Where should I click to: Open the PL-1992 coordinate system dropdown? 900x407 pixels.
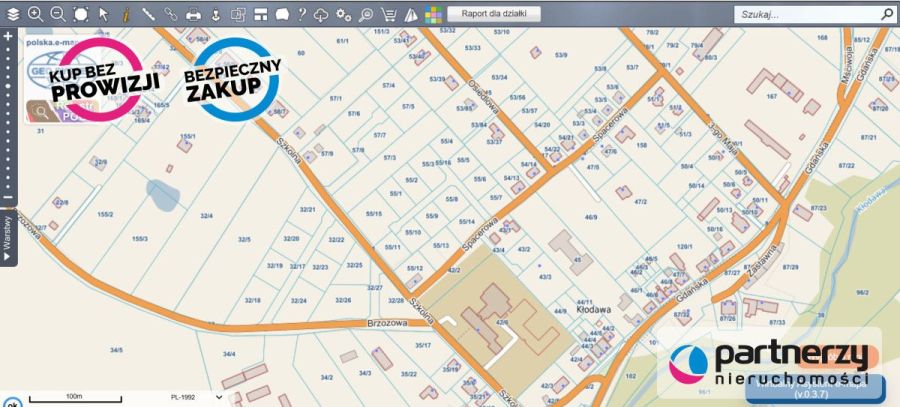point(196,397)
